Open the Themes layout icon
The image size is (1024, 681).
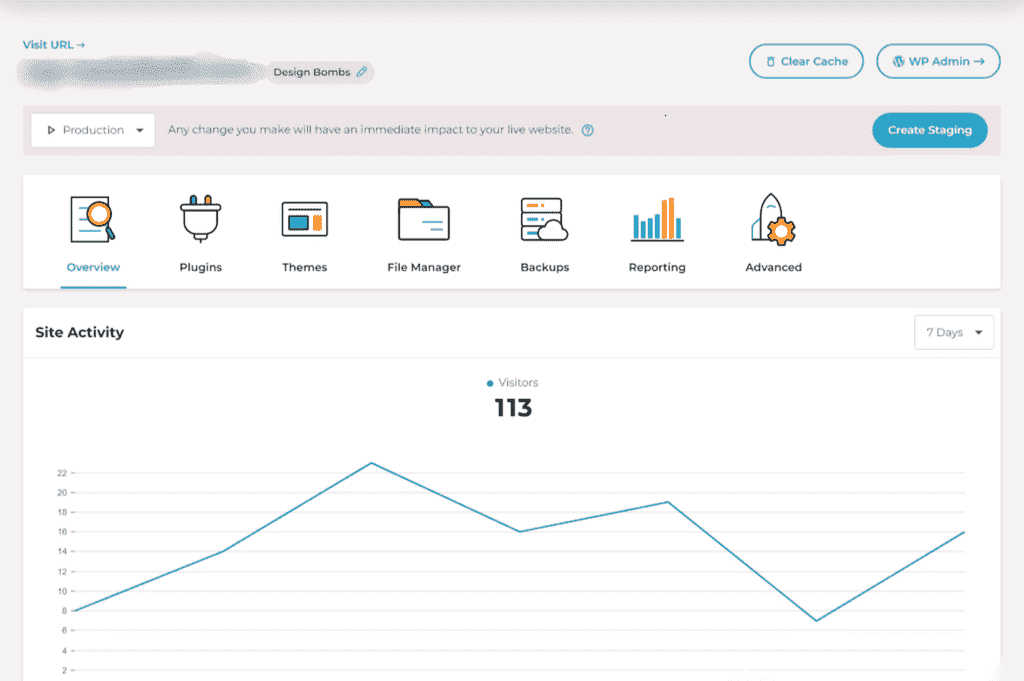(x=304, y=219)
